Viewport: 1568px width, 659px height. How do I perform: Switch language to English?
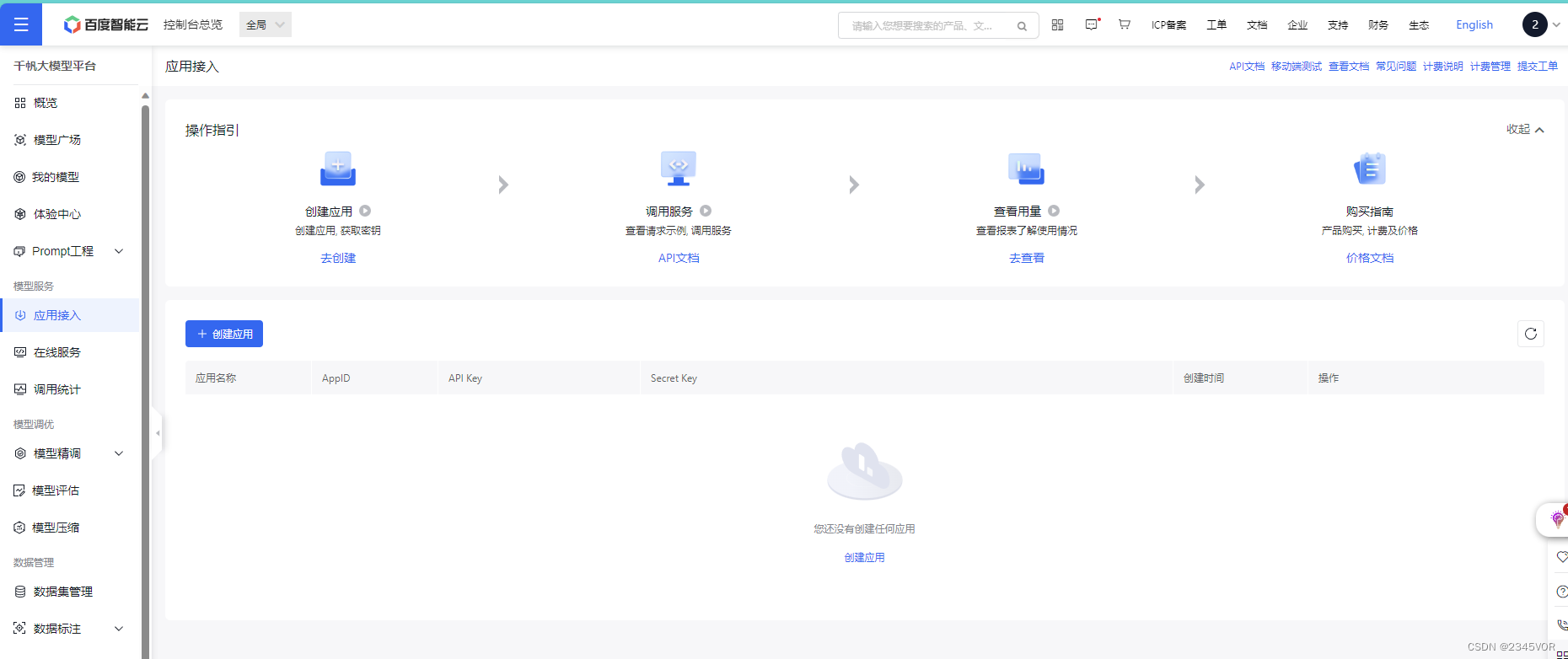click(1474, 24)
